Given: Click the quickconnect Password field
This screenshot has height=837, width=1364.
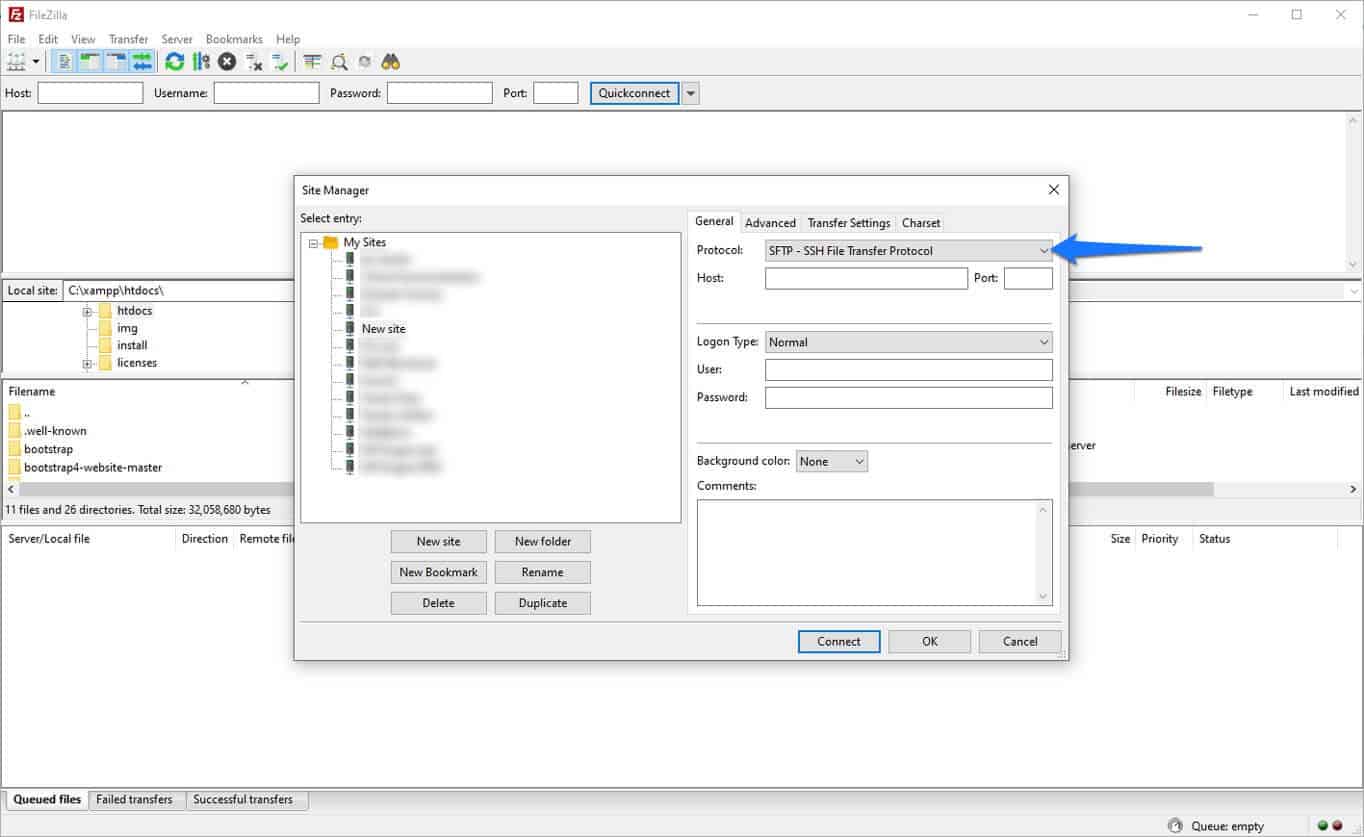Looking at the screenshot, I should click(439, 93).
